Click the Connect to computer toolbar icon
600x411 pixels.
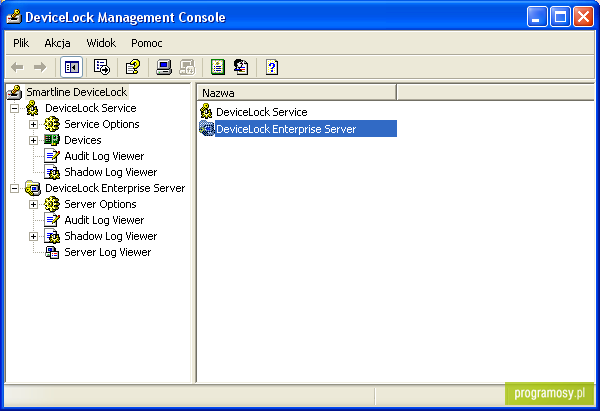(x=164, y=67)
